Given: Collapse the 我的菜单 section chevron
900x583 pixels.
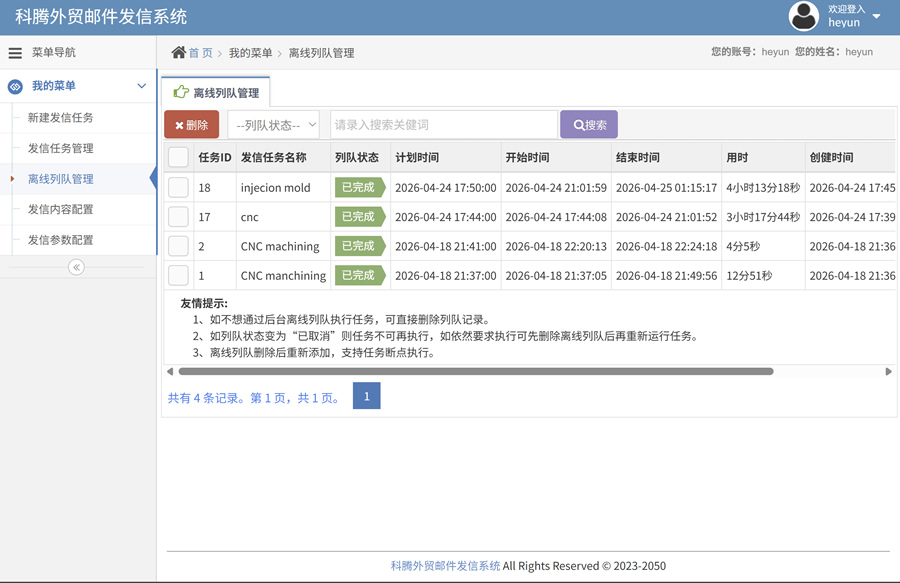Looking at the screenshot, I should click(x=141, y=87).
